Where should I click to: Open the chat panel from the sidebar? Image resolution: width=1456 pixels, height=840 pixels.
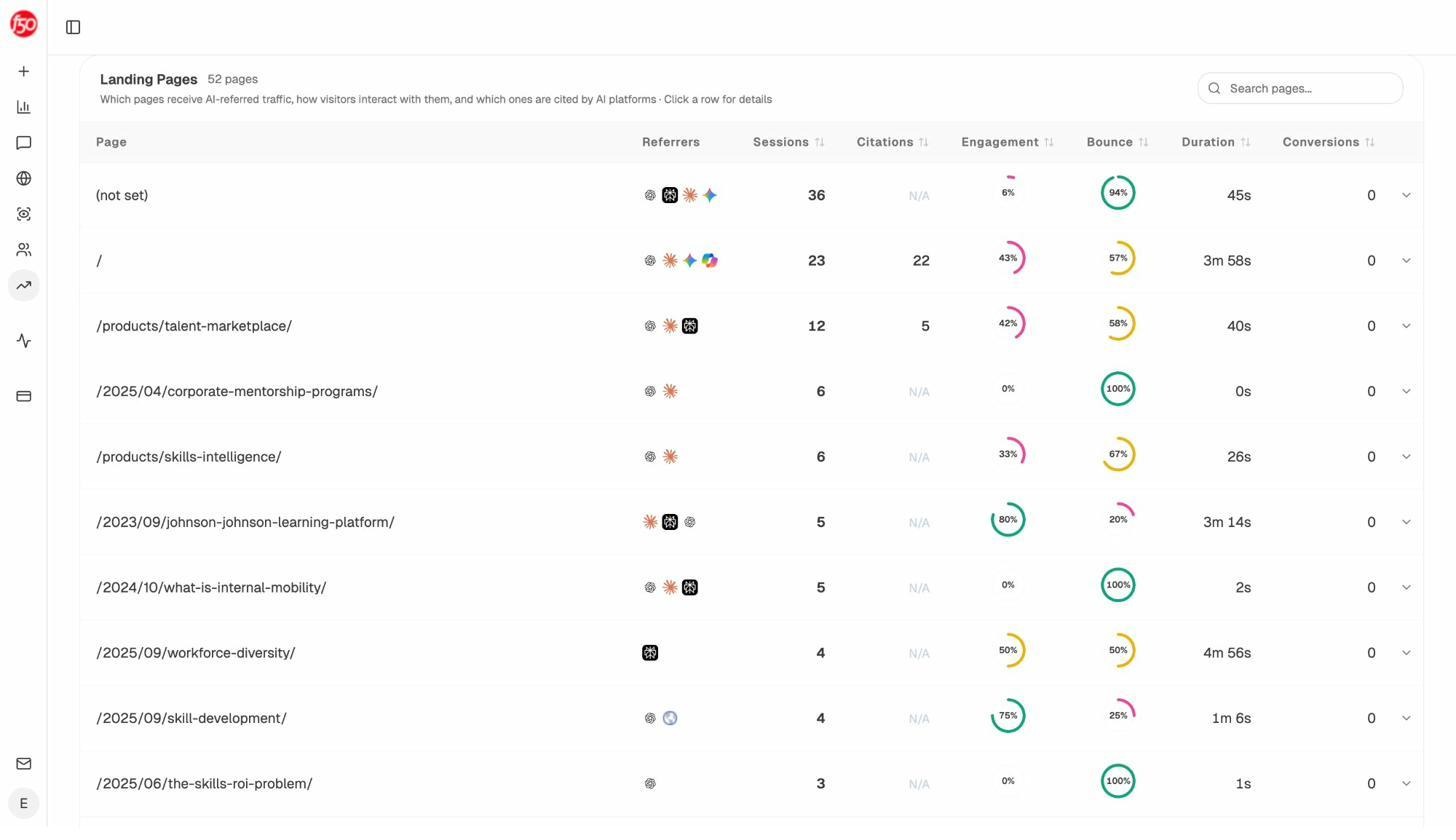pos(23,142)
